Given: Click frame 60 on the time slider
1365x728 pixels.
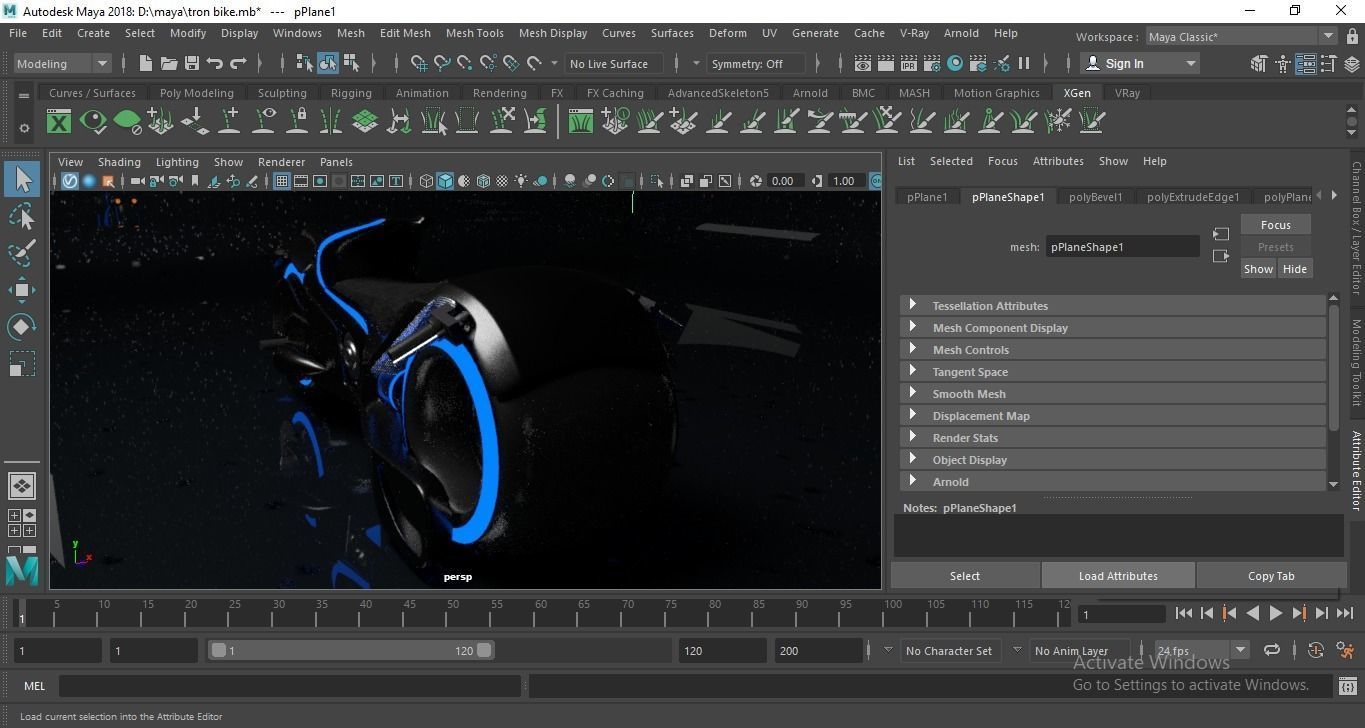Looking at the screenshot, I should click(x=541, y=614).
